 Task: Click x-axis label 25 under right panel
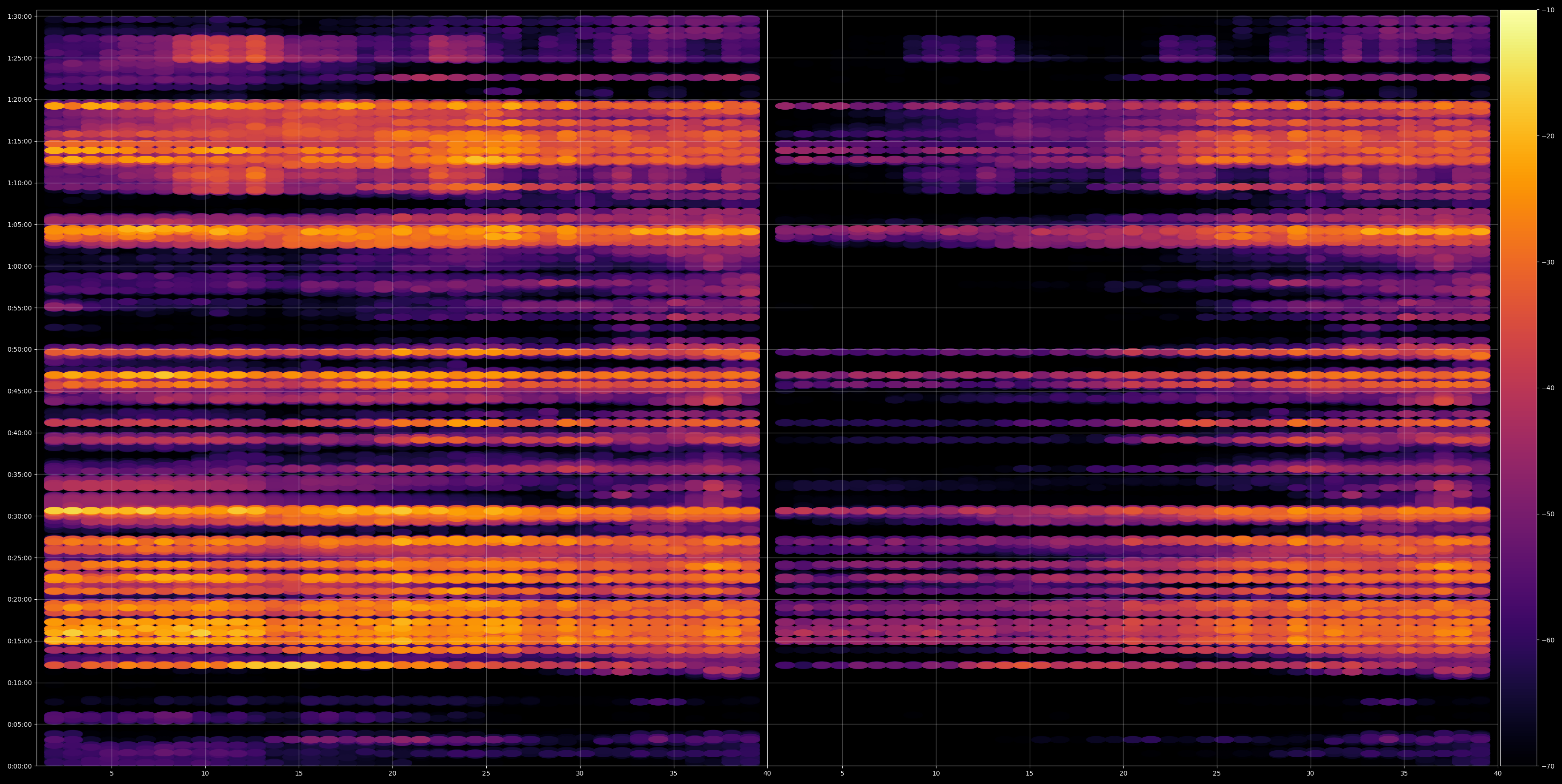pyautogui.click(x=1217, y=774)
